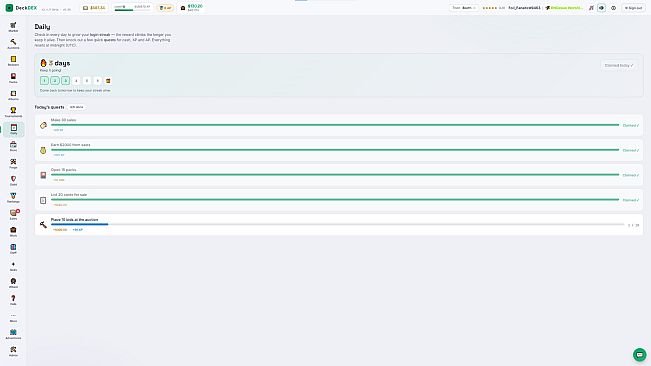Open the AP counter pill in header
The width and height of the screenshot is (651, 366).
165,8
